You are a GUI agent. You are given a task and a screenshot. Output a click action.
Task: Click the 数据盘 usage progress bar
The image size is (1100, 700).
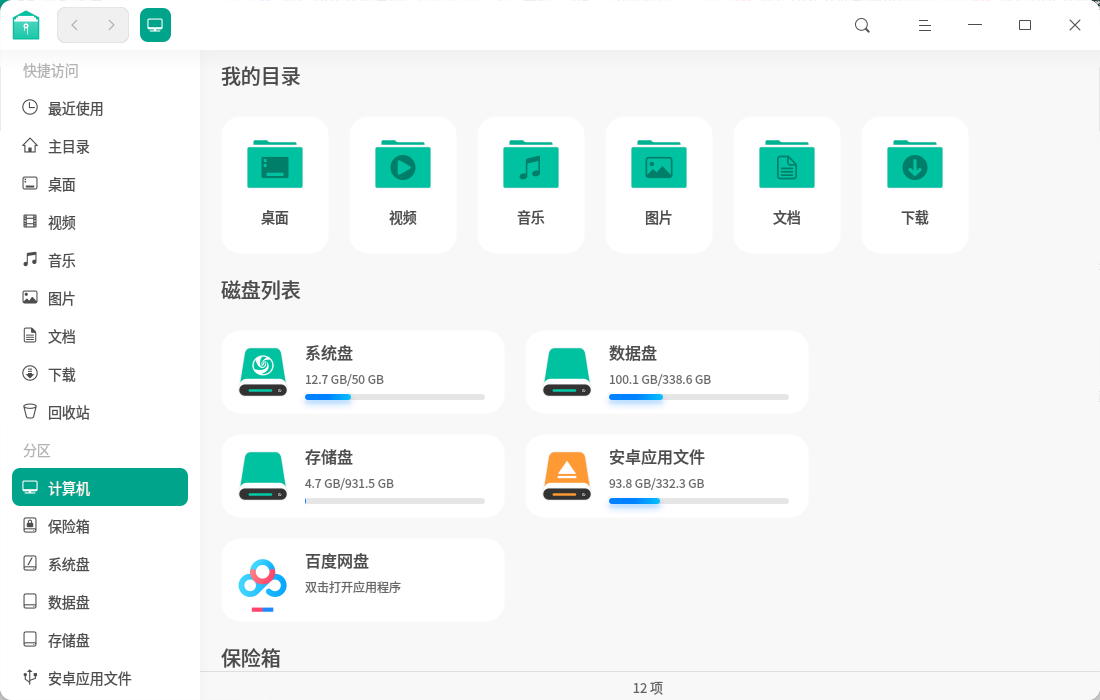click(x=699, y=397)
